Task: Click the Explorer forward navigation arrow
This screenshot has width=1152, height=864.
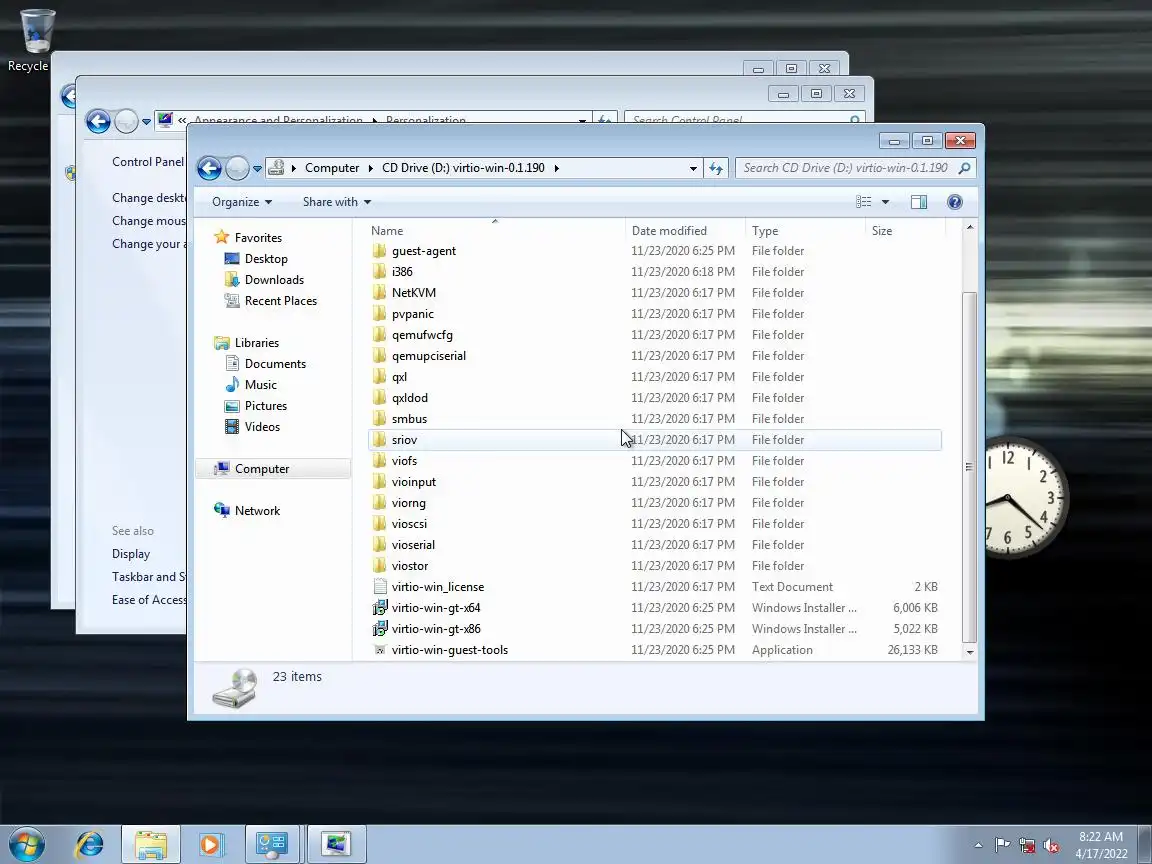Action: coord(237,168)
